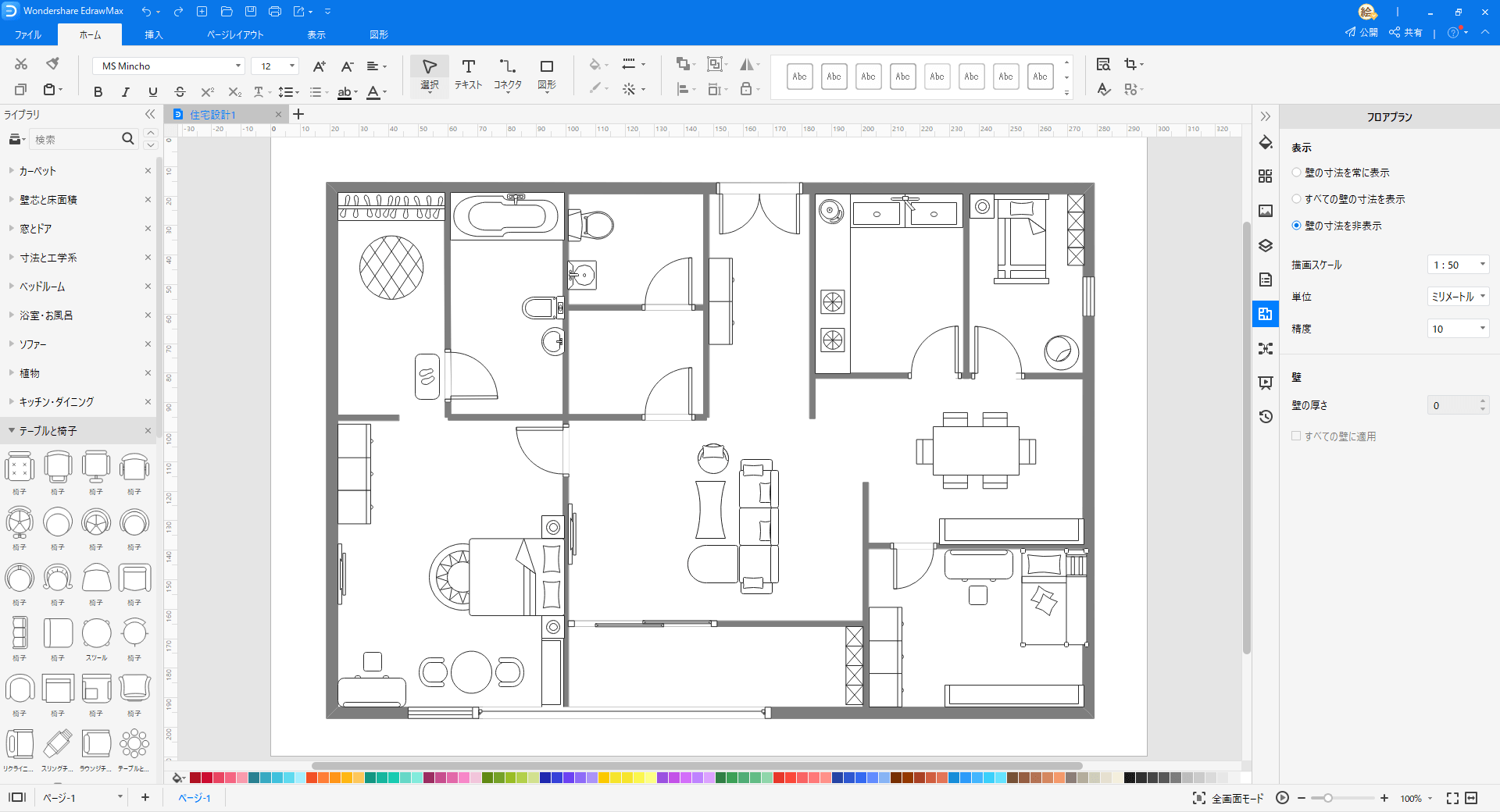Image resolution: width=1500 pixels, height=812 pixels.
Task: Switch to the 挿入 tab
Action: [153, 35]
